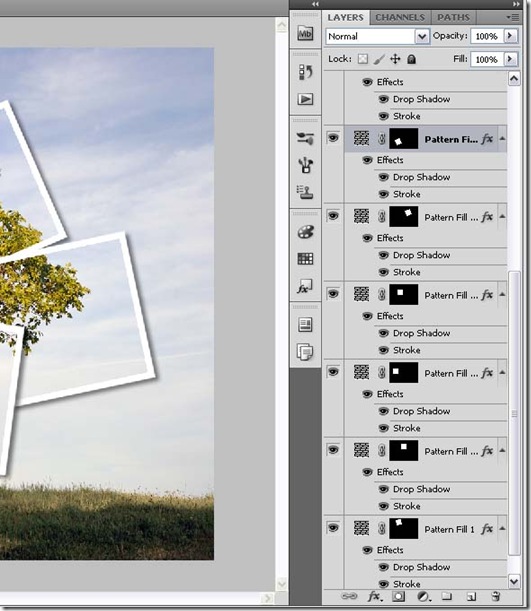Open the History panel icon
This screenshot has width=531, height=611.
pos(305,72)
